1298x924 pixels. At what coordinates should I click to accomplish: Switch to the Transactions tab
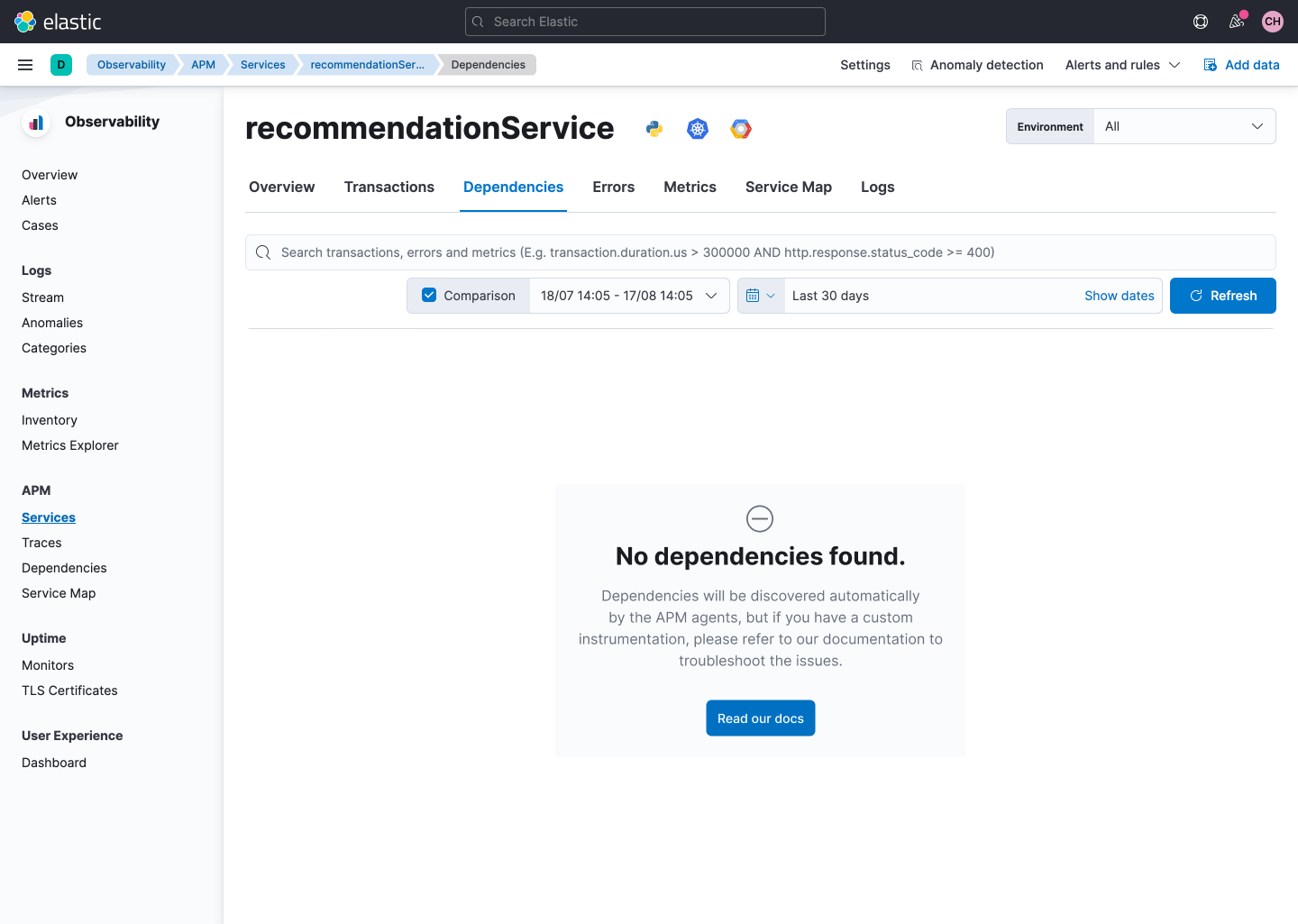[x=389, y=187]
